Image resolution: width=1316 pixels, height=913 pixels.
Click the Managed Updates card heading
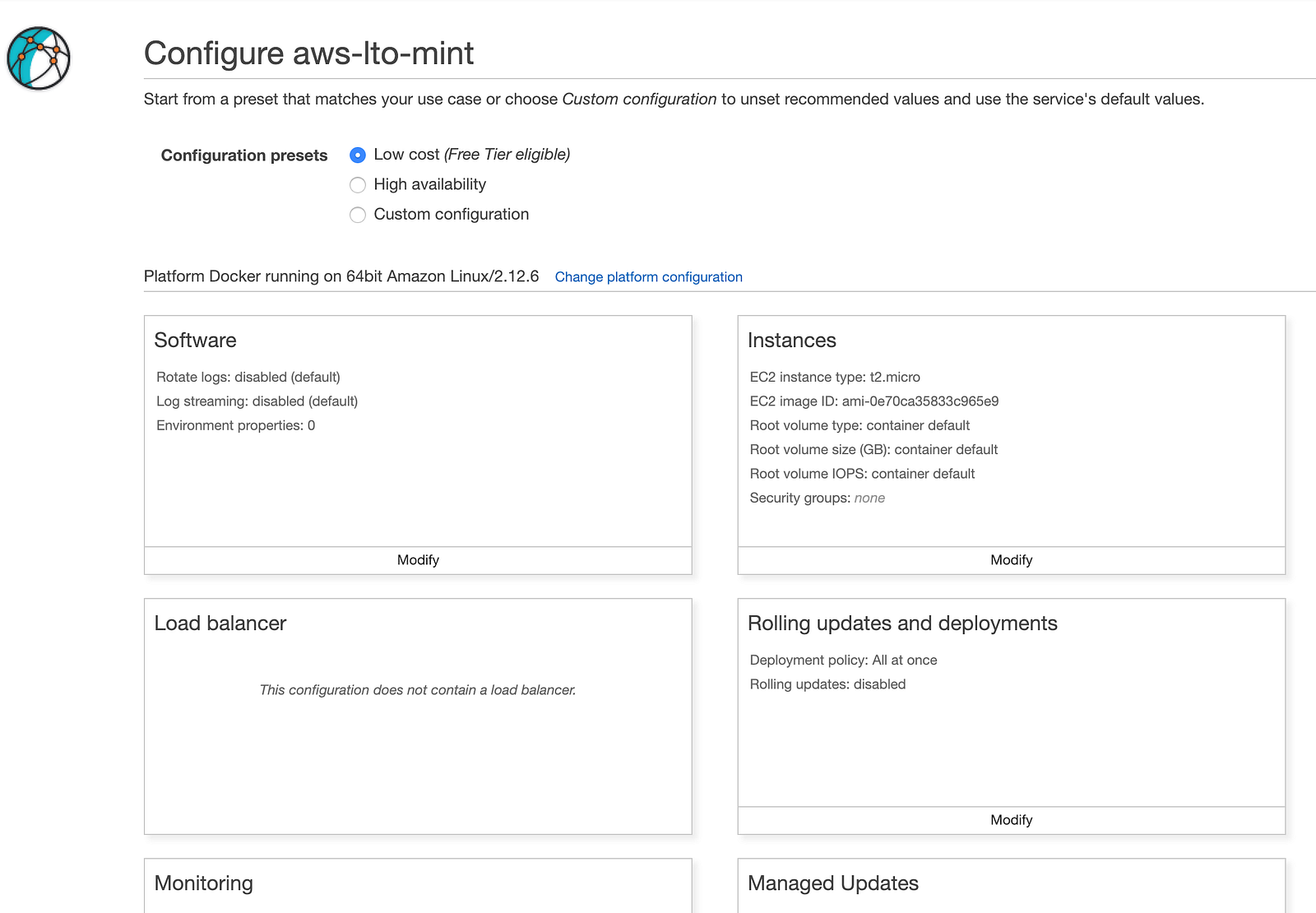click(x=832, y=883)
